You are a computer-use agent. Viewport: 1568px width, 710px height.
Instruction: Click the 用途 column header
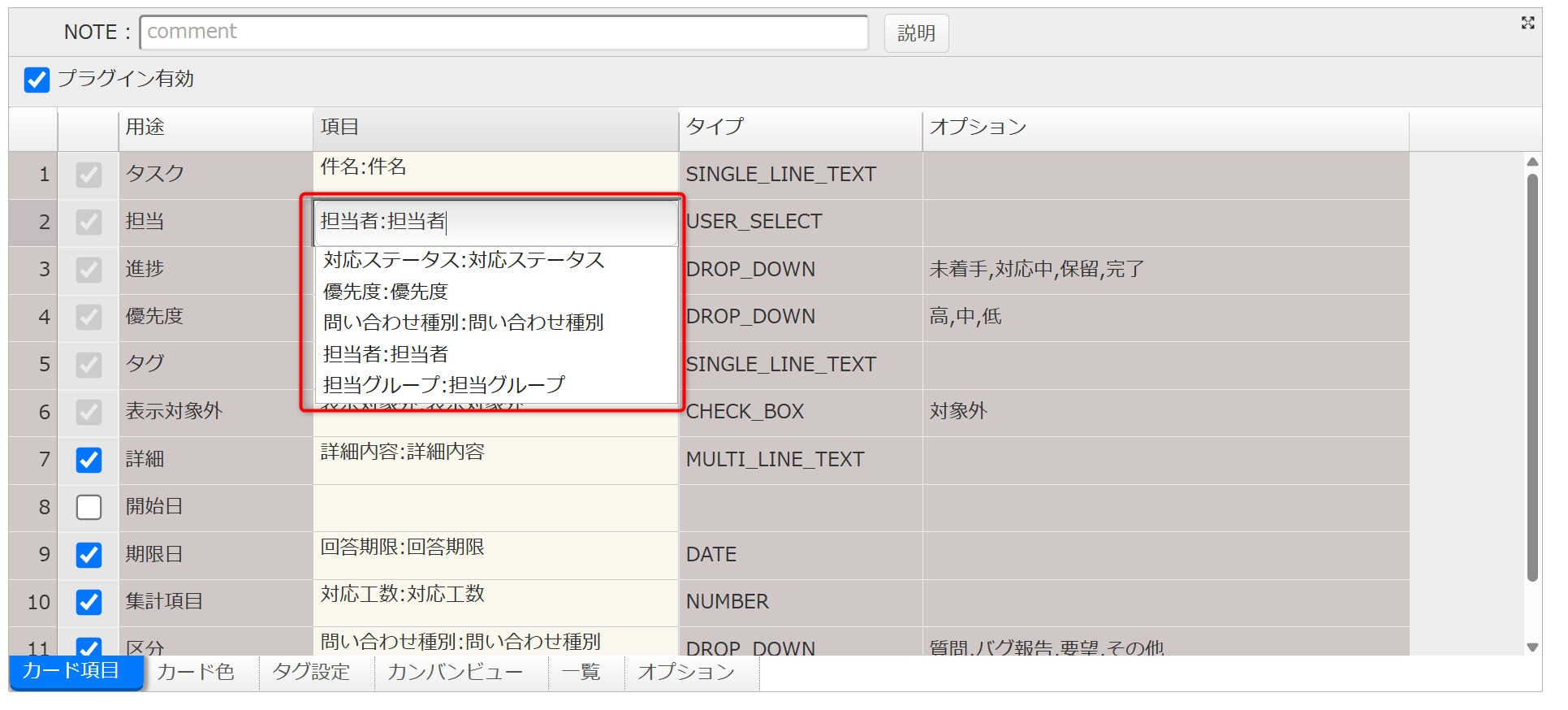click(x=215, y=128)
